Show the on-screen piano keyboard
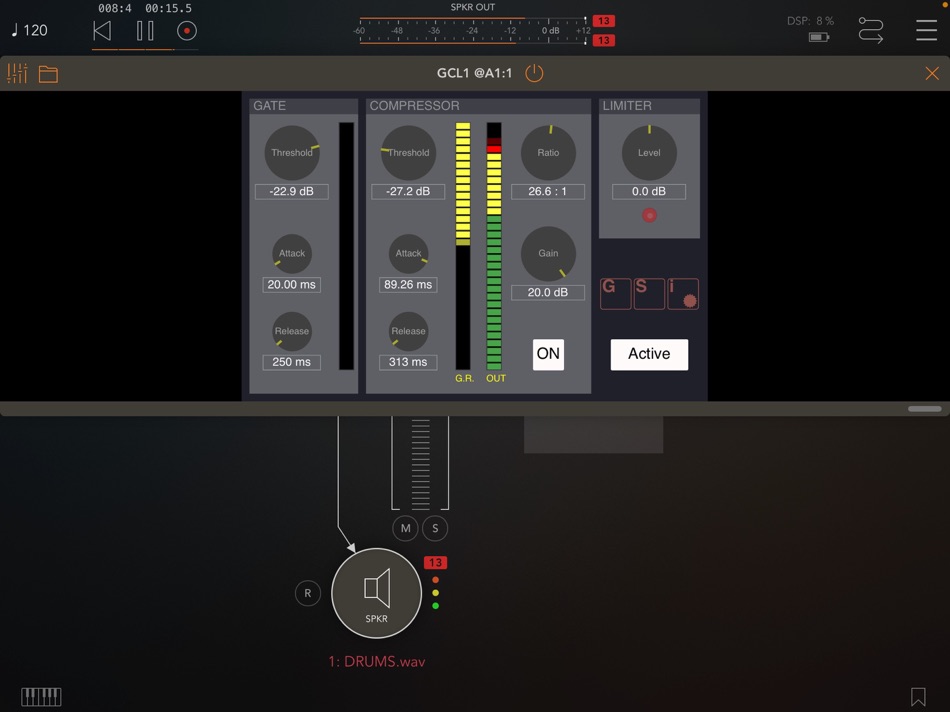950x712 pixels. tap(40, 696)
